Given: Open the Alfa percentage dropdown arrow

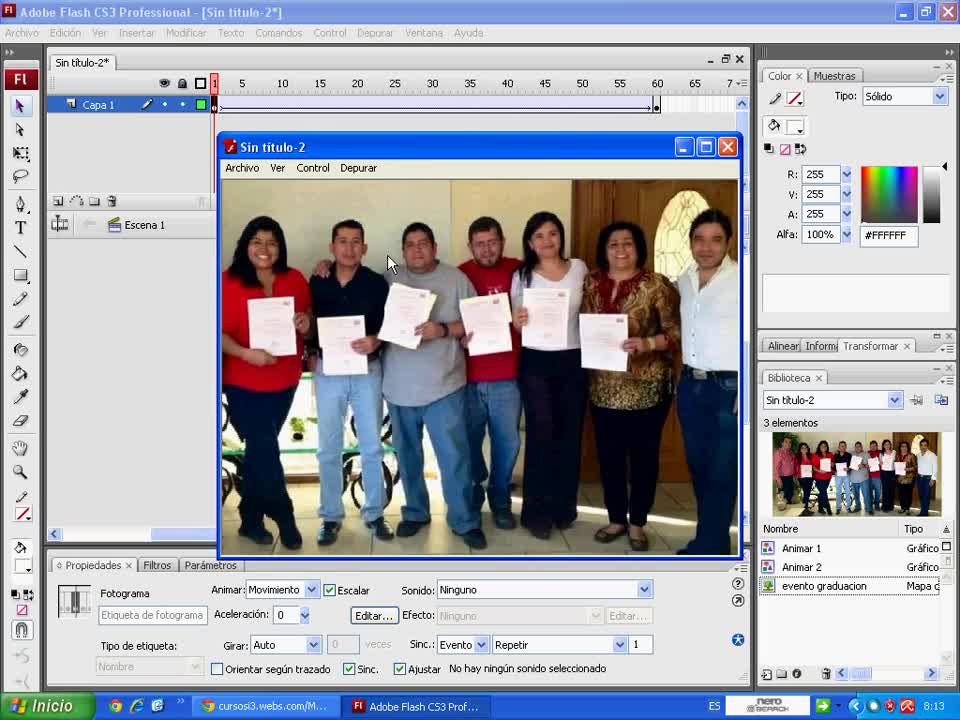Looking at the screenshot, I should click(846, 234).
